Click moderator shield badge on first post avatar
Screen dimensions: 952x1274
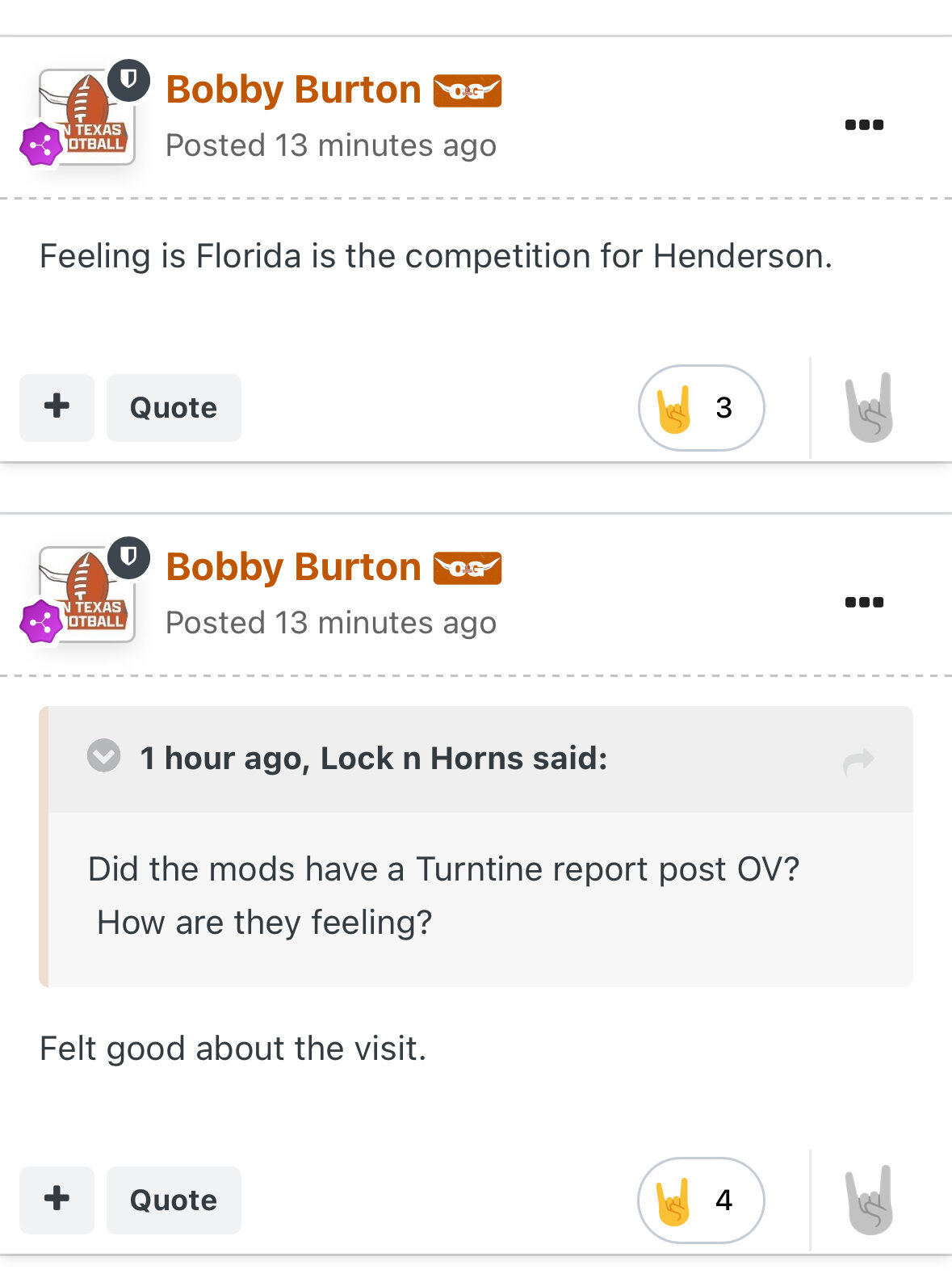[x=129, y=80]
